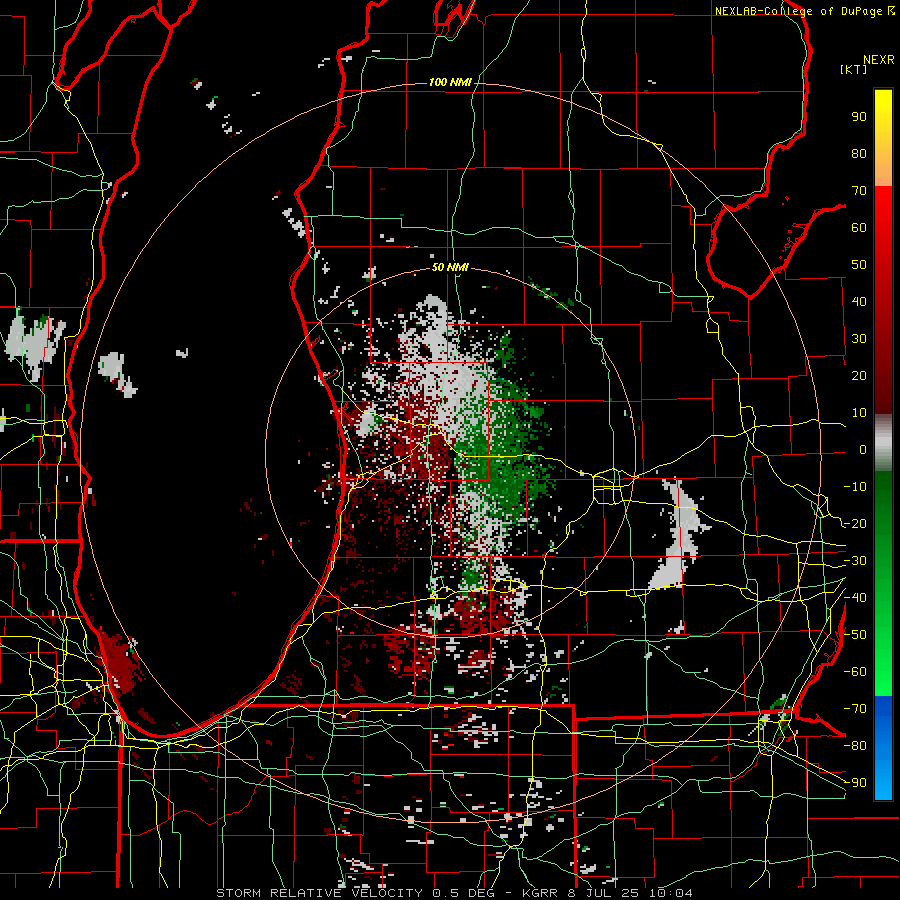Click the -80 value on the velocity scale
Image resolution: width=900 pixels, height=900 pixels.
pos(855,746)
